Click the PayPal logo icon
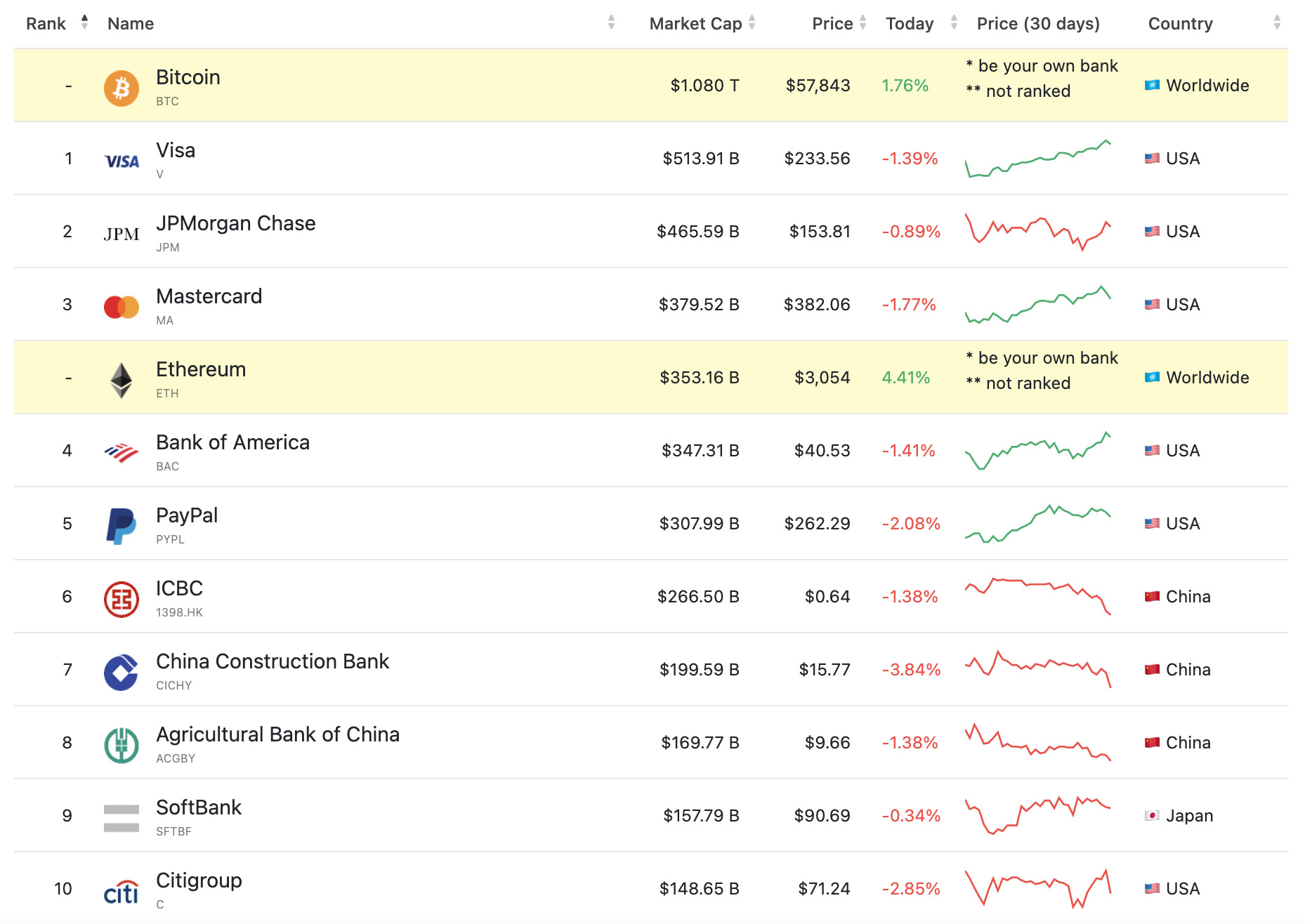Screen dimensions: 1305x924 (x=122, y=526)
